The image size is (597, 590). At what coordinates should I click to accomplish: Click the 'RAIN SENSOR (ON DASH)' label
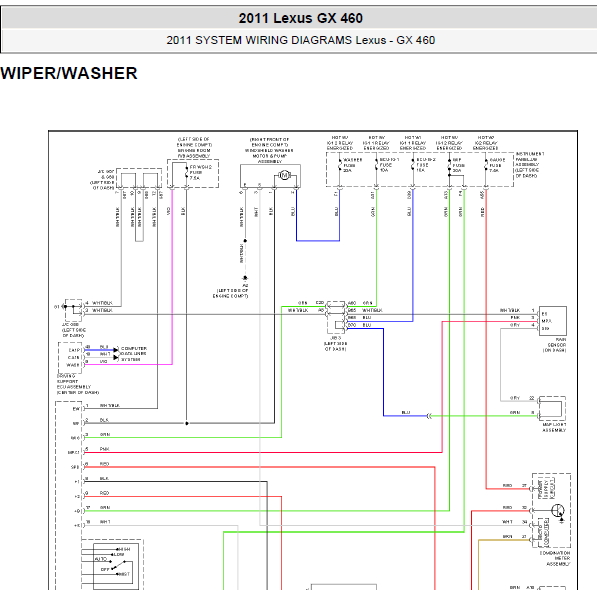pos(554,345)
